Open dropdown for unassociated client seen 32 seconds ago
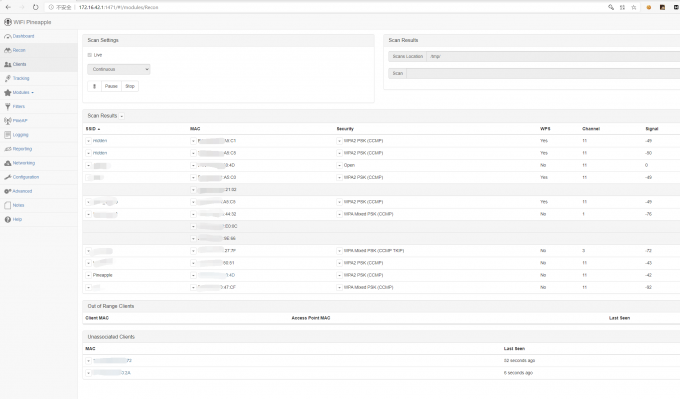 tap(88, 361)
